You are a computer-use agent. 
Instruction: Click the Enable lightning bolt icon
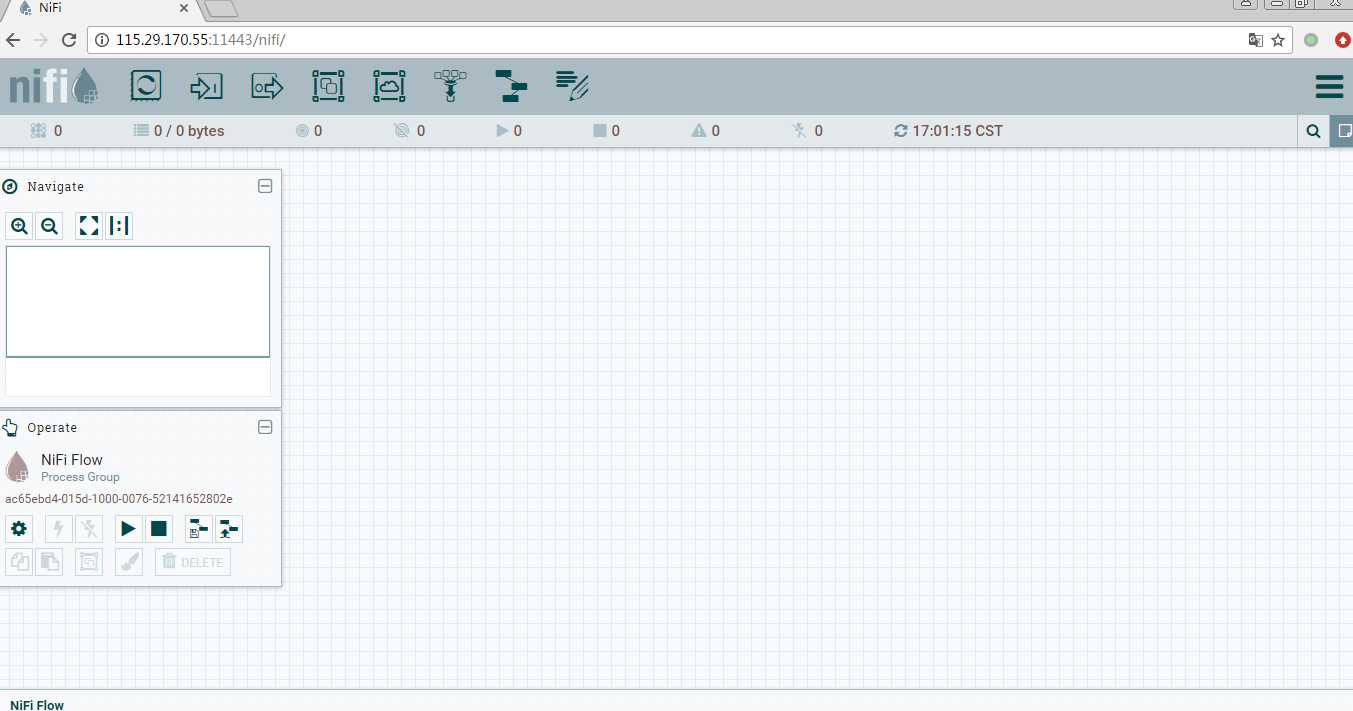point(59,529)
